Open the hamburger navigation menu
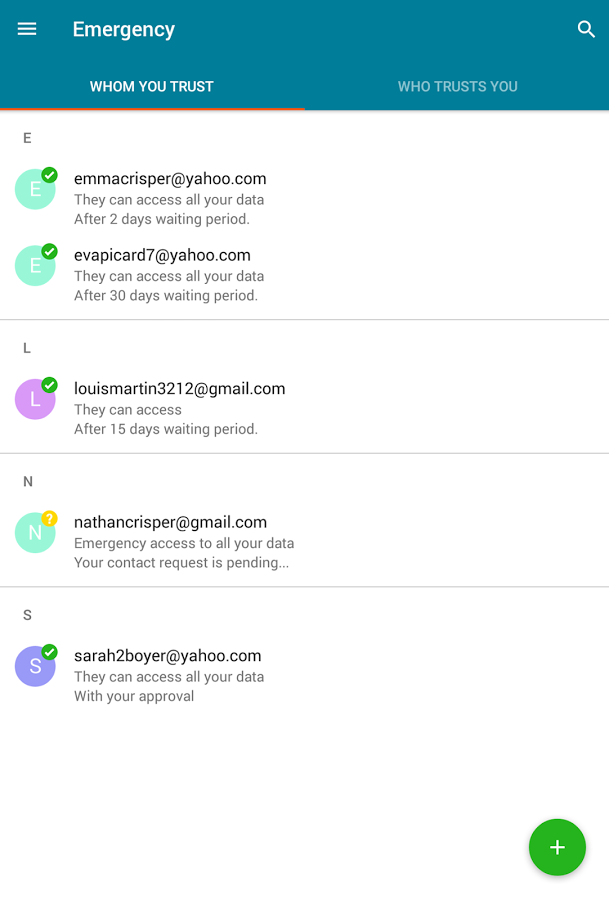 (27, 29)
